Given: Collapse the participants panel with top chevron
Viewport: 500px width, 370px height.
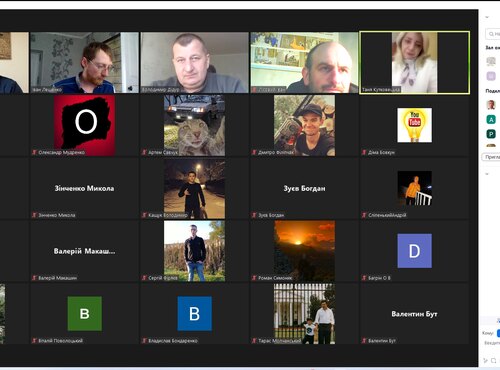Looking at the screenshot, I should 487,17.
